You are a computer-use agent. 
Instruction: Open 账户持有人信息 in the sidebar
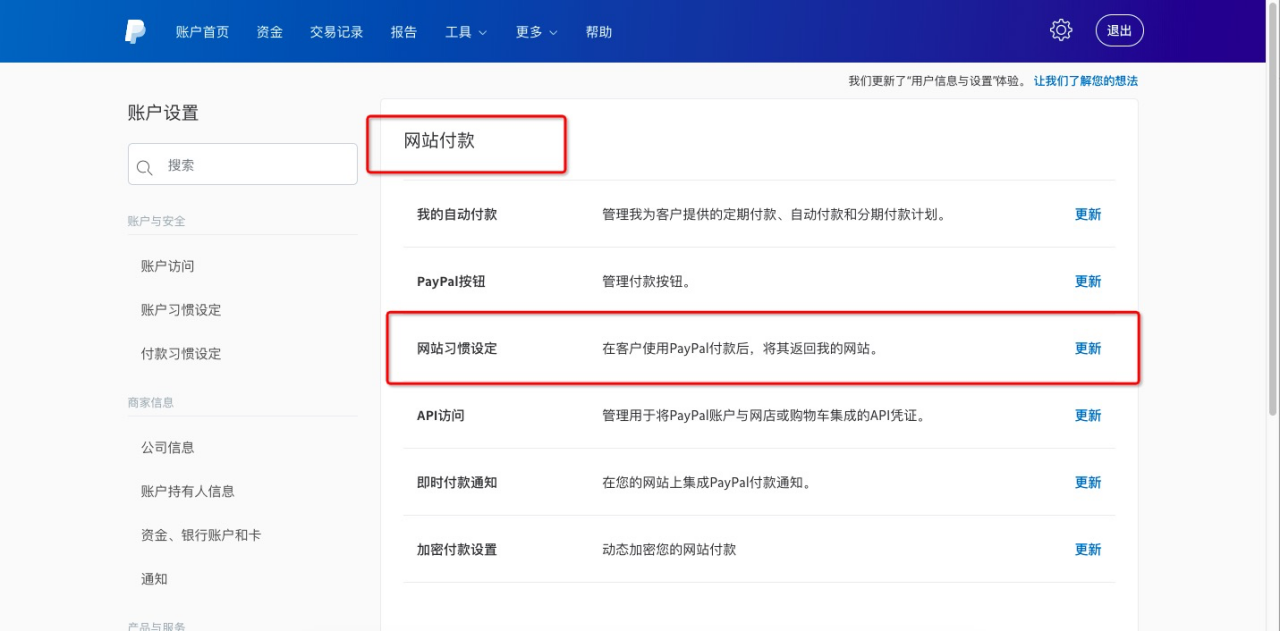point(188,492)
